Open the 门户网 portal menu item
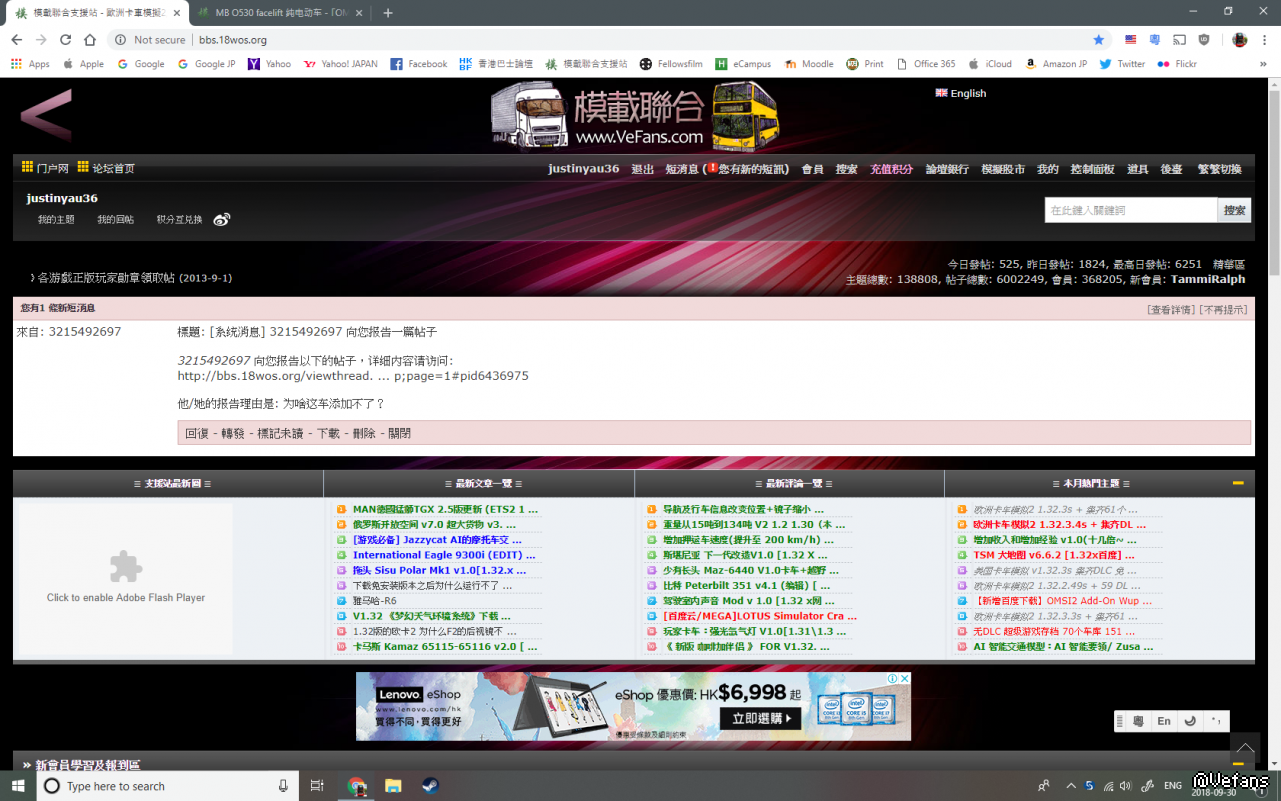 [x=45, y=169]
